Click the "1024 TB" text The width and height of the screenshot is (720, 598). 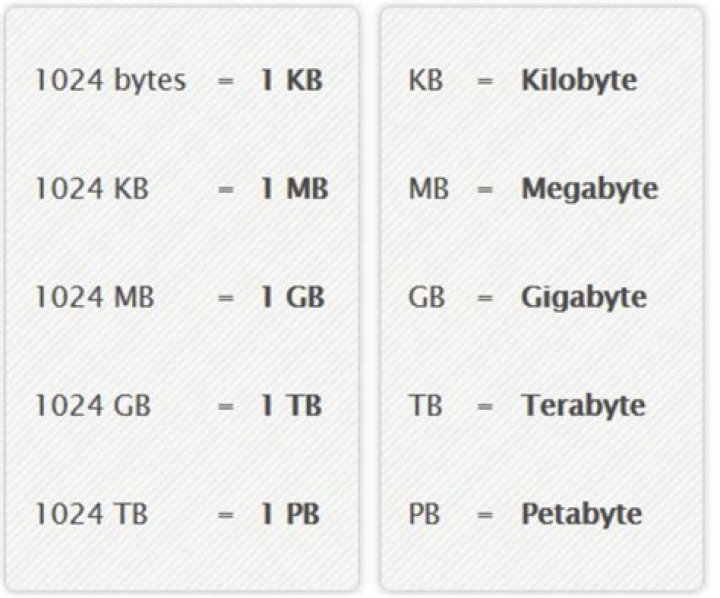91,514
